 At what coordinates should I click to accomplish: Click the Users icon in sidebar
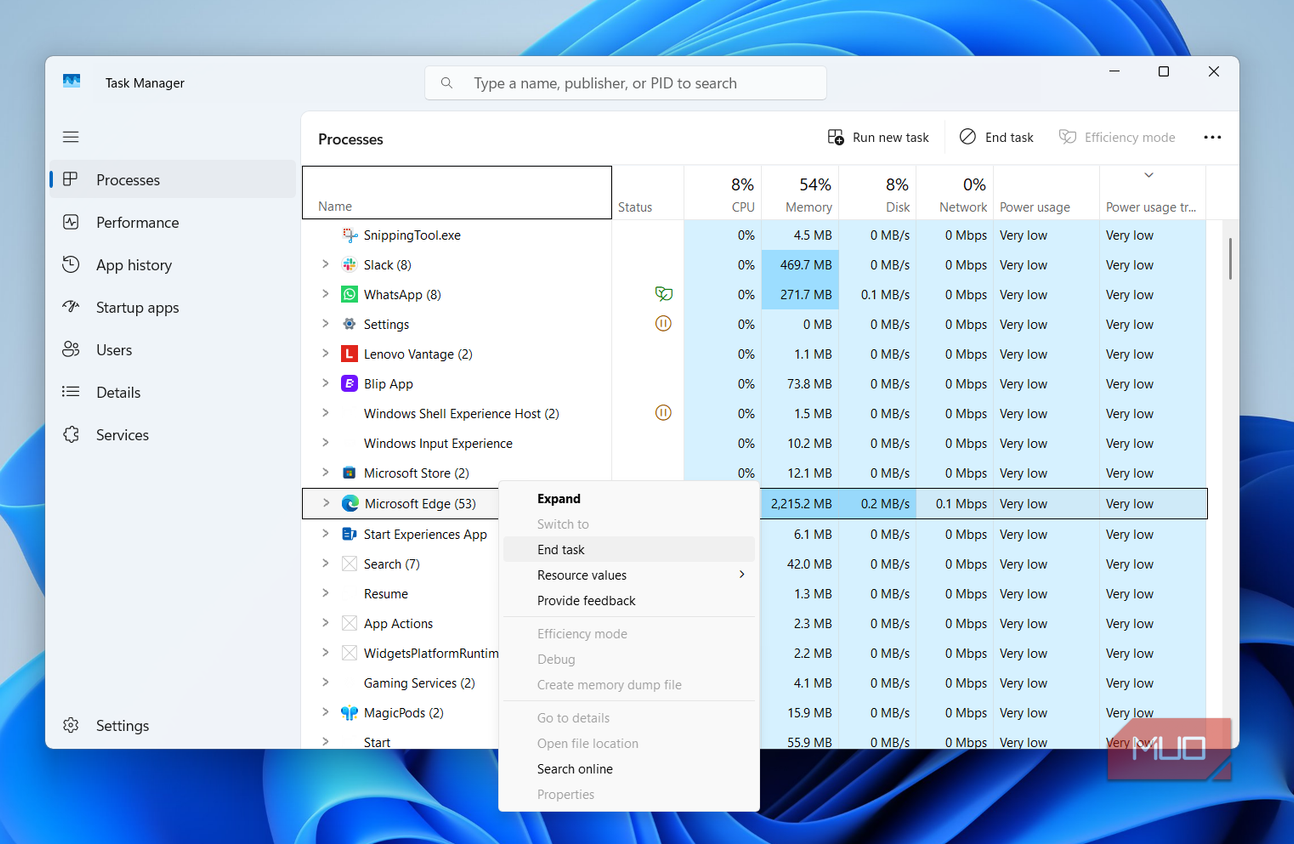(70, 349)
